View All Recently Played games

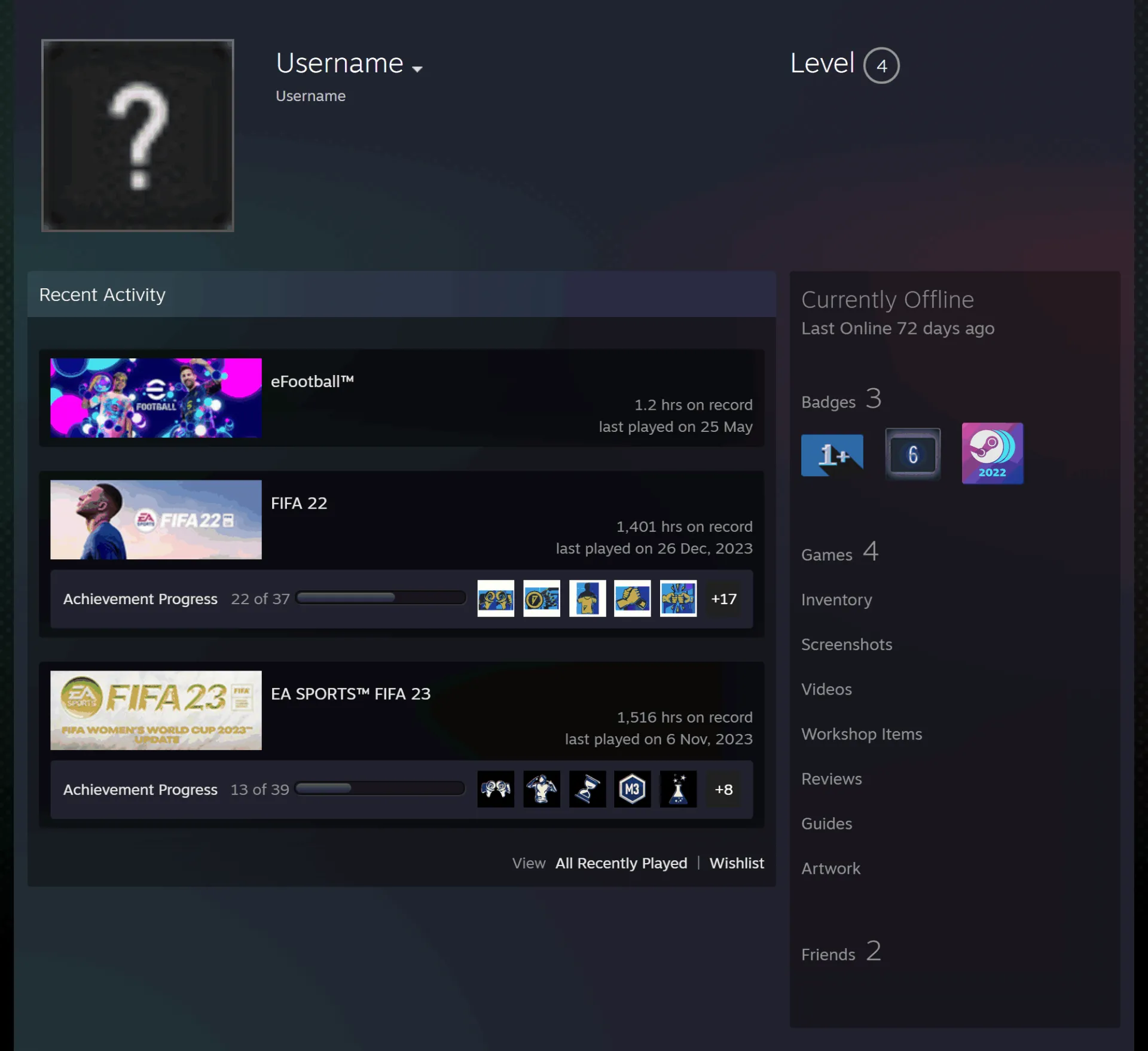pyautogui.click(x=621, y=863)
